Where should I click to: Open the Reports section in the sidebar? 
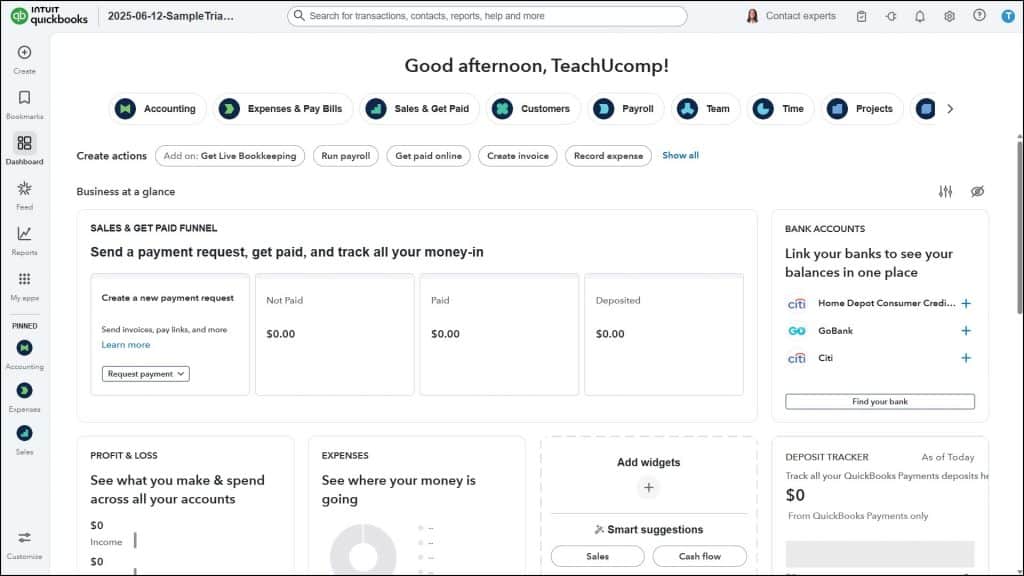tap(23, 238)
